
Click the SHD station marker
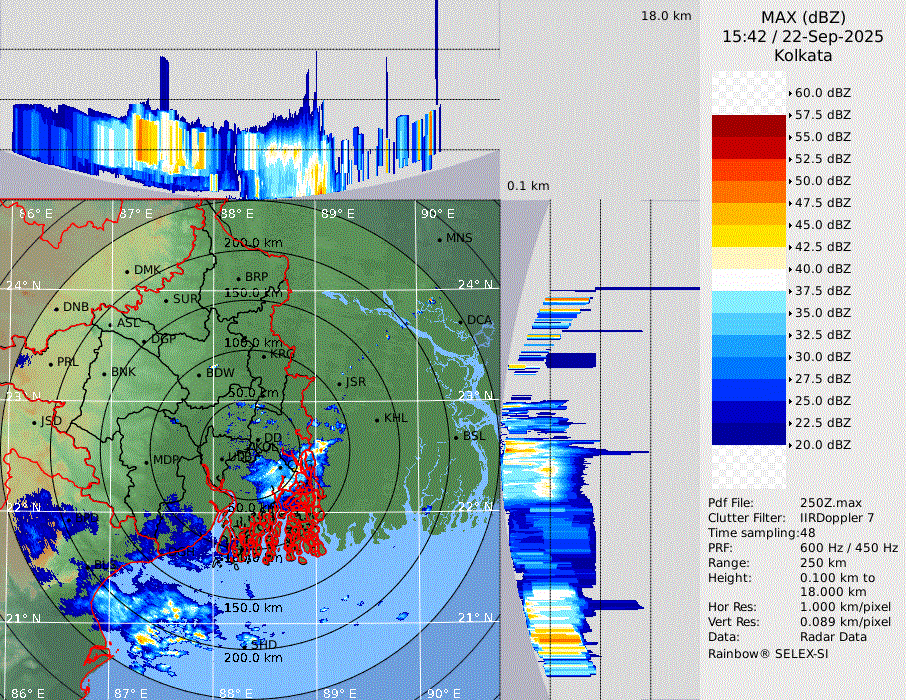click(243, 645)
